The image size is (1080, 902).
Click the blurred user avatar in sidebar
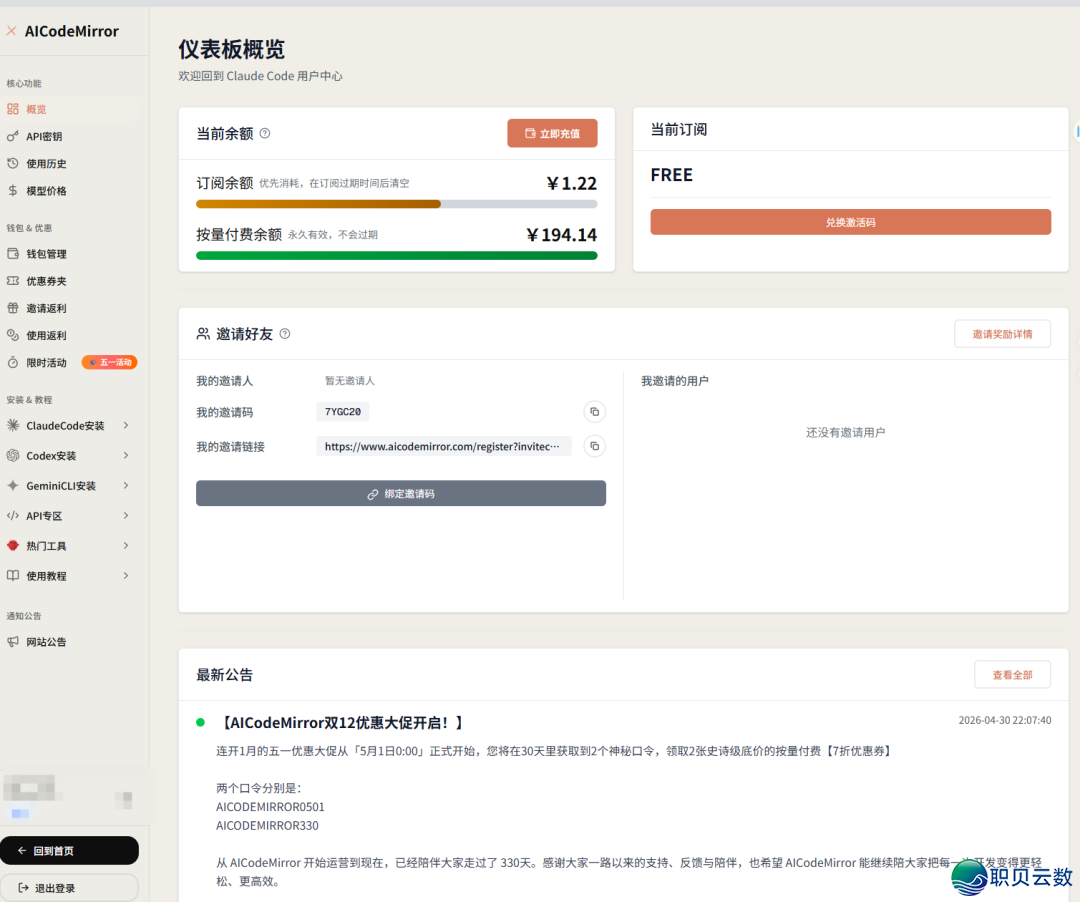tap(30, 788)
